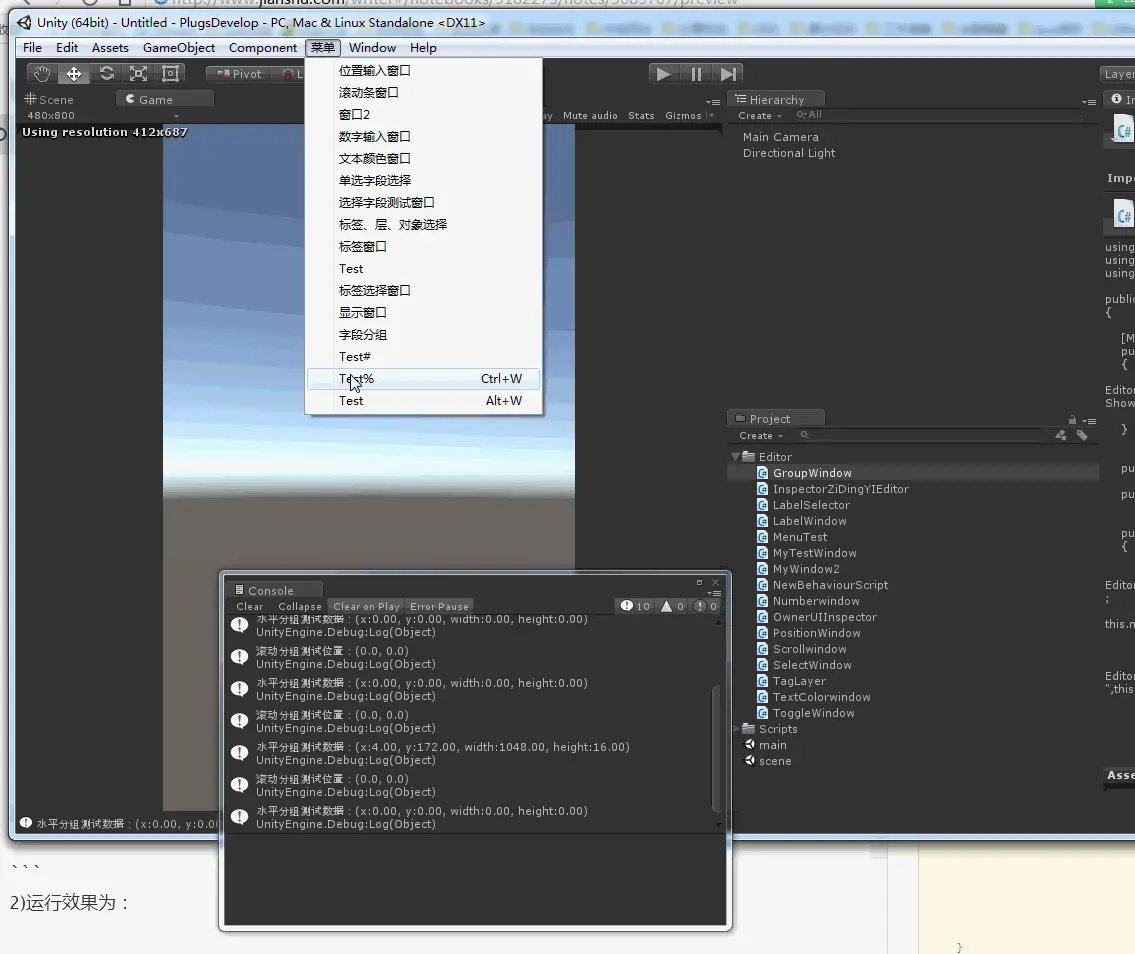Select the InspectorZiDingYIEditor script
The height and width of the screenshot is (954, 1135).
click(840, 489)
